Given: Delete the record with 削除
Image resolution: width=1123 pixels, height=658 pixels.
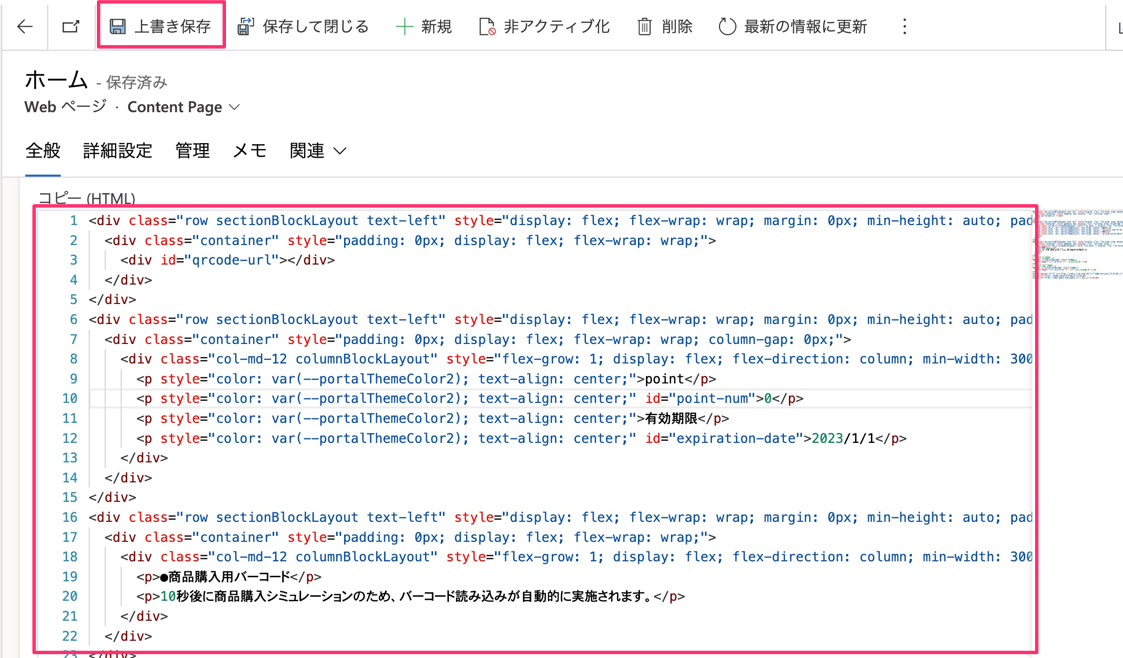Looking at the screenshot, I should tap(665, 26).
